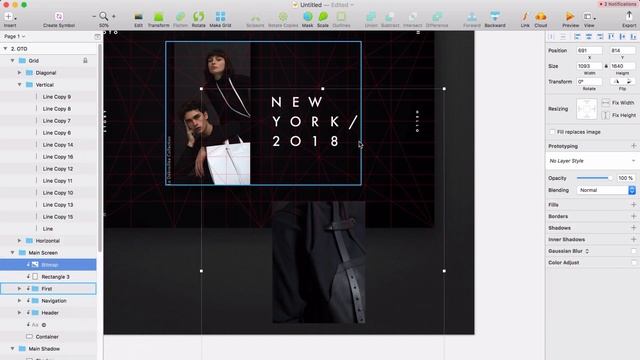Add a new Fill
640x360 pixels.
tap(633, 205)
